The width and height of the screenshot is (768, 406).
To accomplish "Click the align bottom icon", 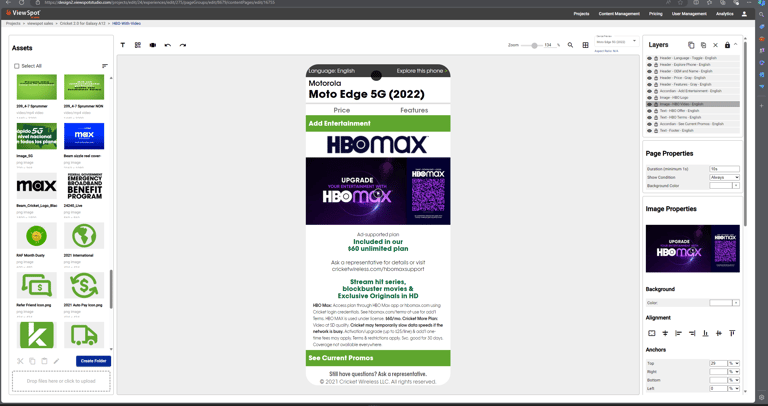I will [705, 333].
